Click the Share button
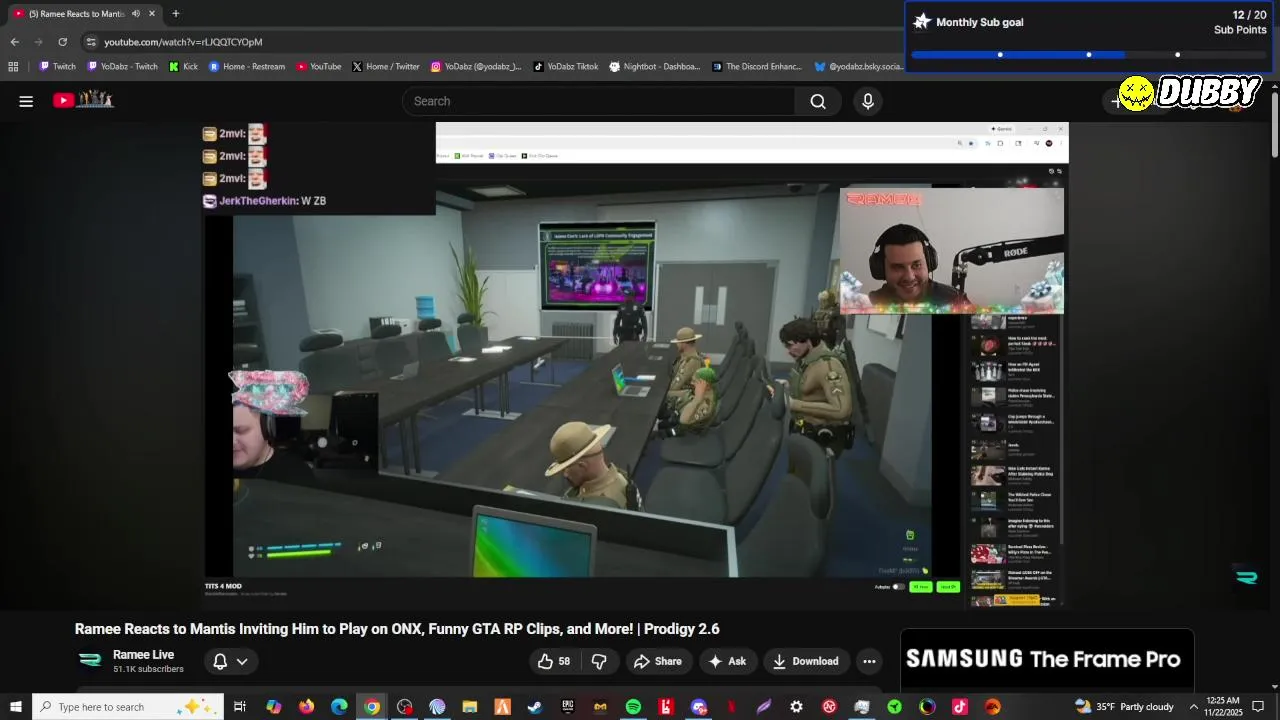The height and width of the screenshot is (720, 1280). 658,661
